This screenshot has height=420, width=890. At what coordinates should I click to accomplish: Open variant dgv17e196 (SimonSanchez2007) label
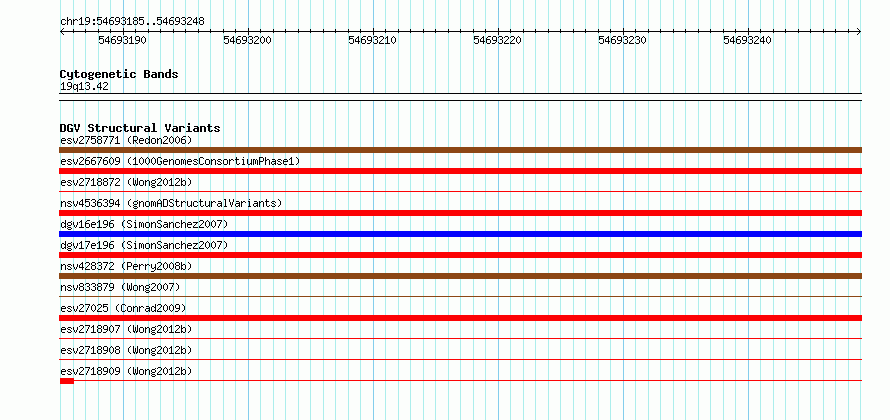[144, 245]
